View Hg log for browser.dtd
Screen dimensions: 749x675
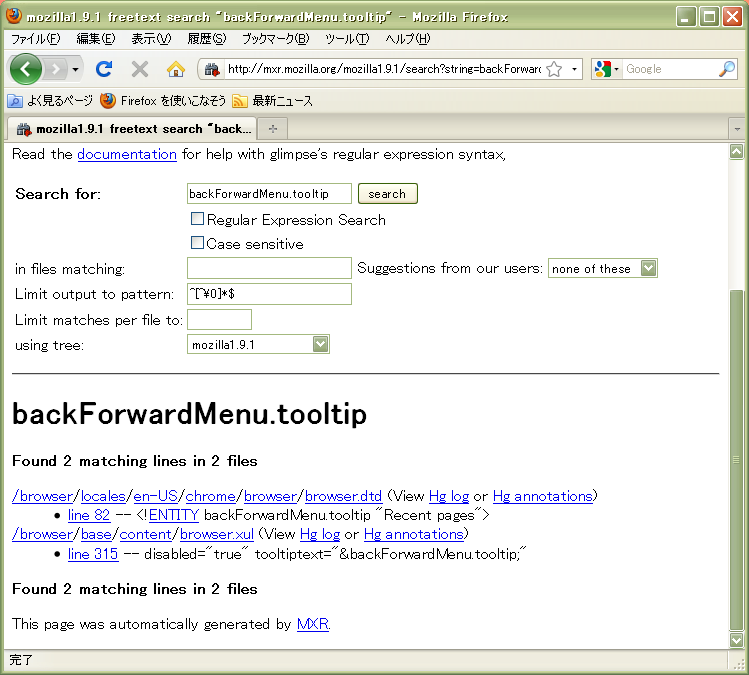[449, 496]
